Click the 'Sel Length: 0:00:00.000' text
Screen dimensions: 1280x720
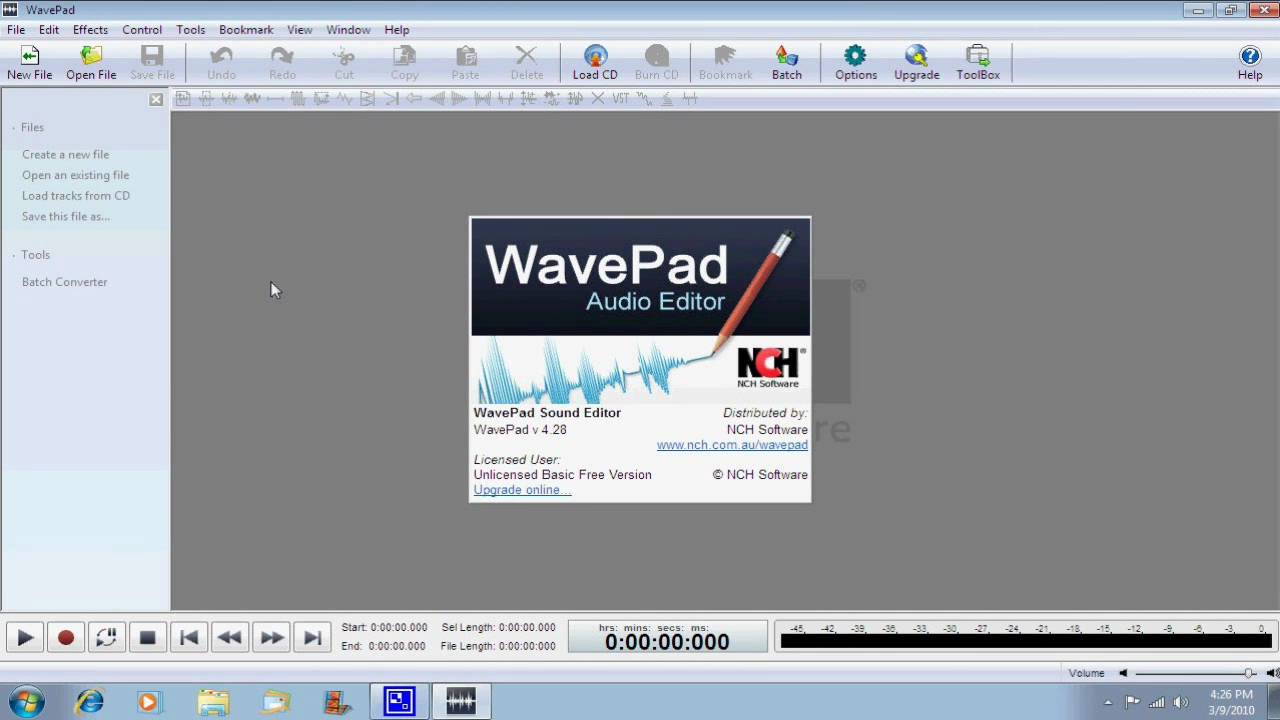tap(498, 628)
